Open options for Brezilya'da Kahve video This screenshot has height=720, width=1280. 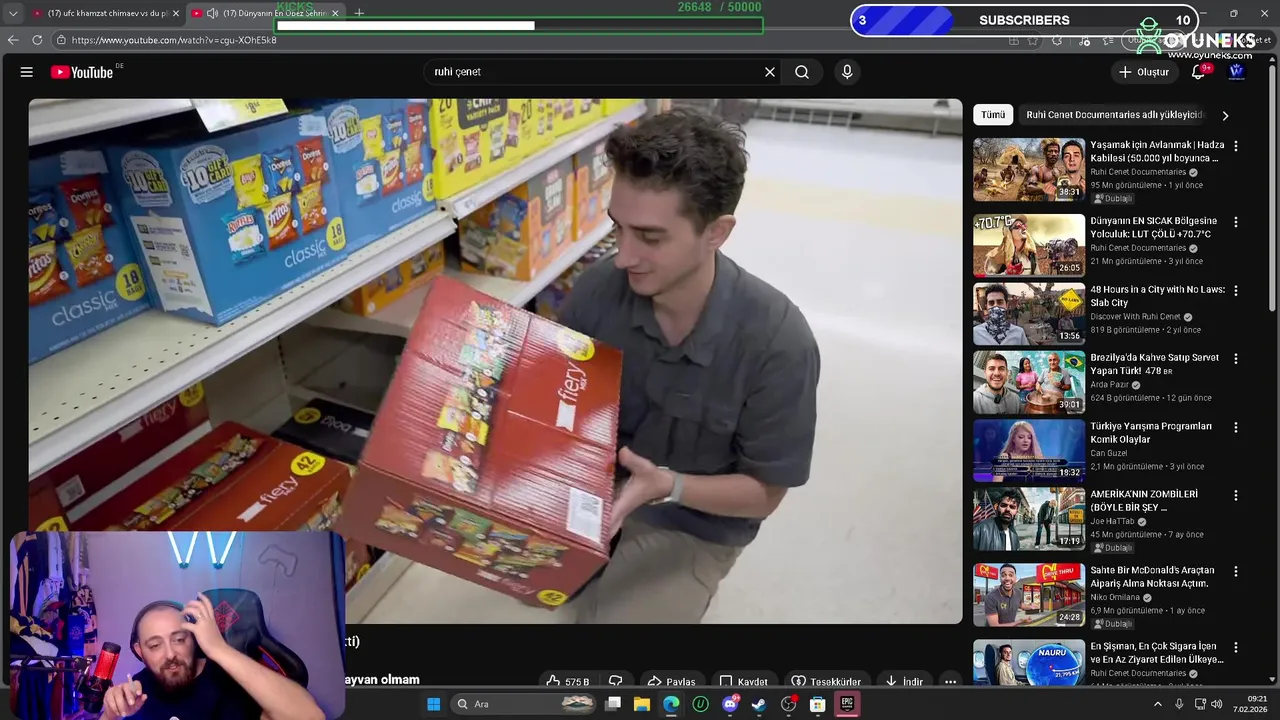[1236, 358]
